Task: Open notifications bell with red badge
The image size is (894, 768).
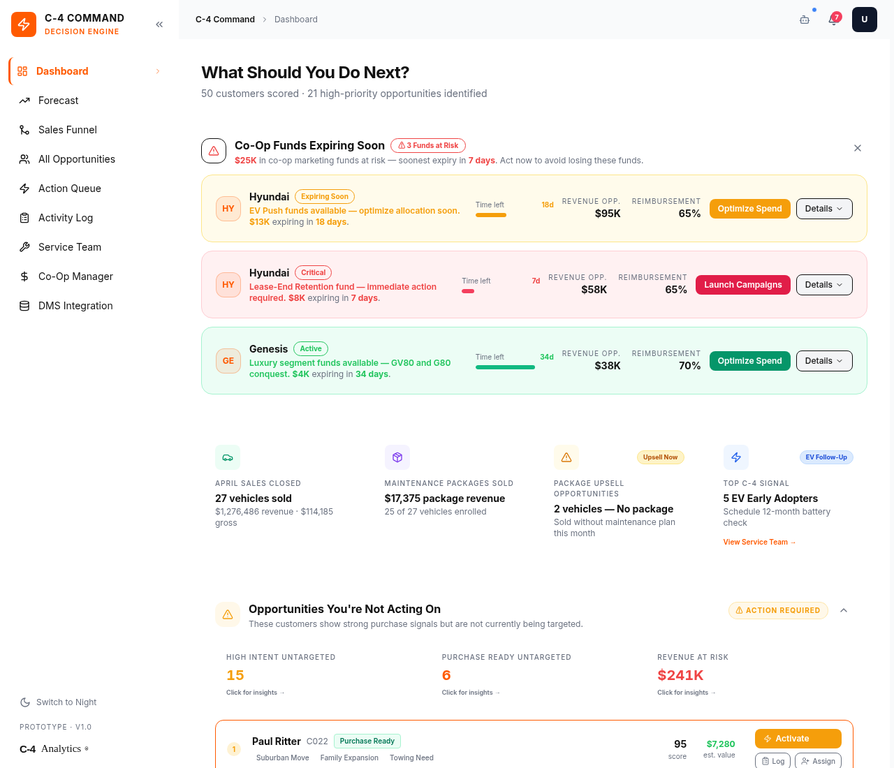Action: click(834, 19)
